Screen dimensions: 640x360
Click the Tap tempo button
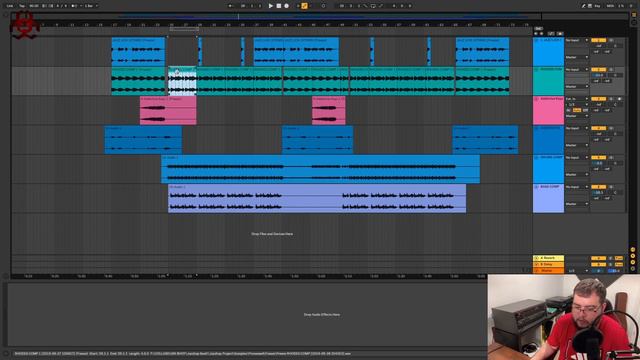click(x=22, y=6)
